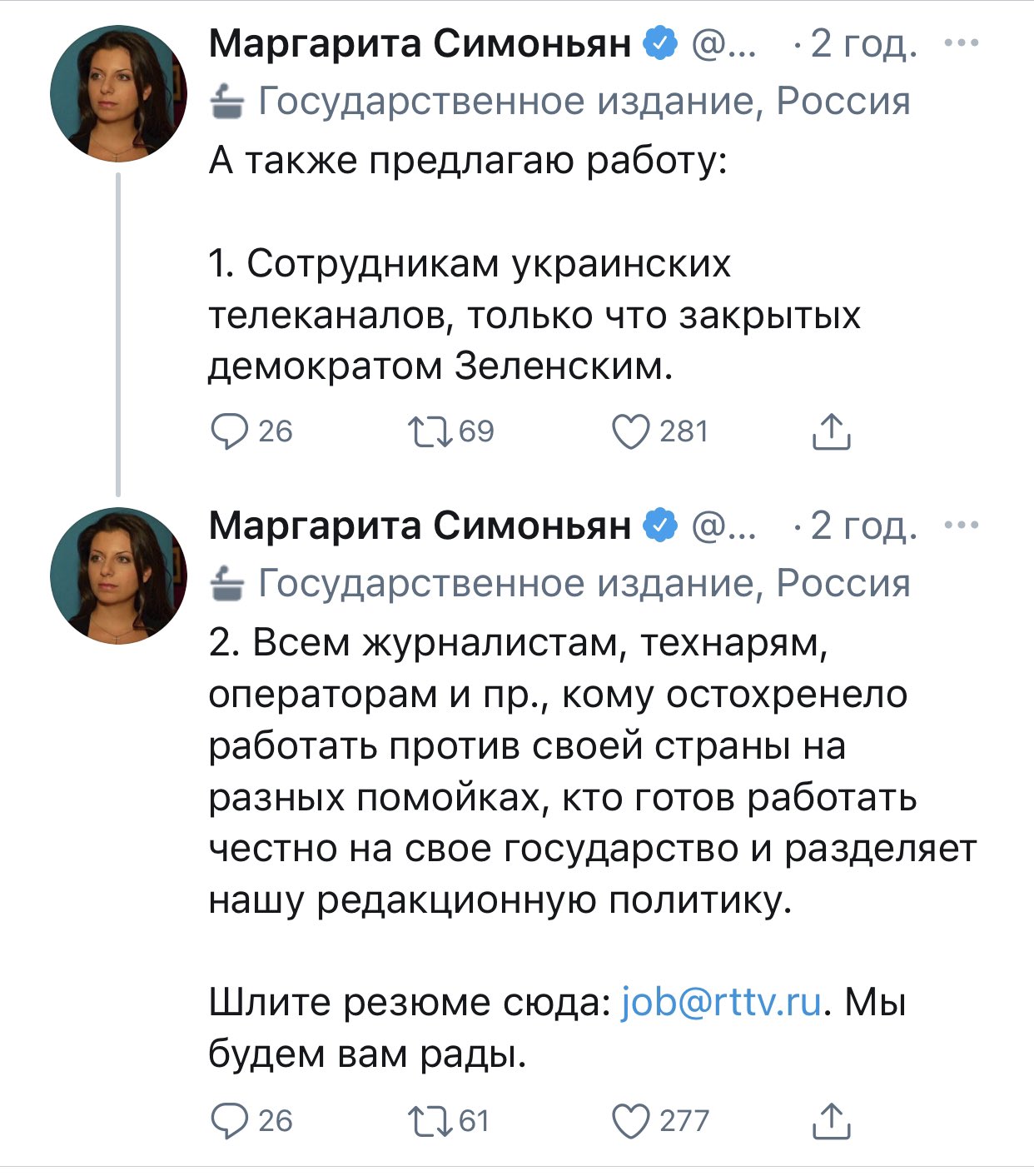This screenshot has width=1034, height=1176.
Task: Click author name Маргарита Симоньян in second tweet
Action: coord(420,526)
